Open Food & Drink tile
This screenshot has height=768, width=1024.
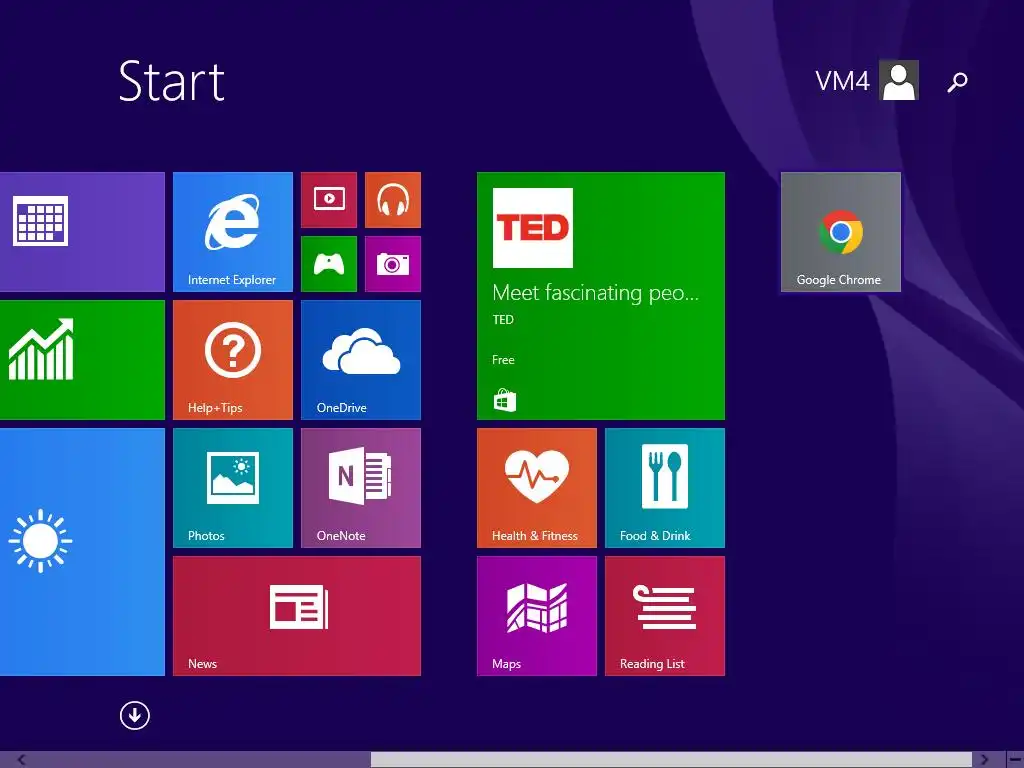(665, 488)
